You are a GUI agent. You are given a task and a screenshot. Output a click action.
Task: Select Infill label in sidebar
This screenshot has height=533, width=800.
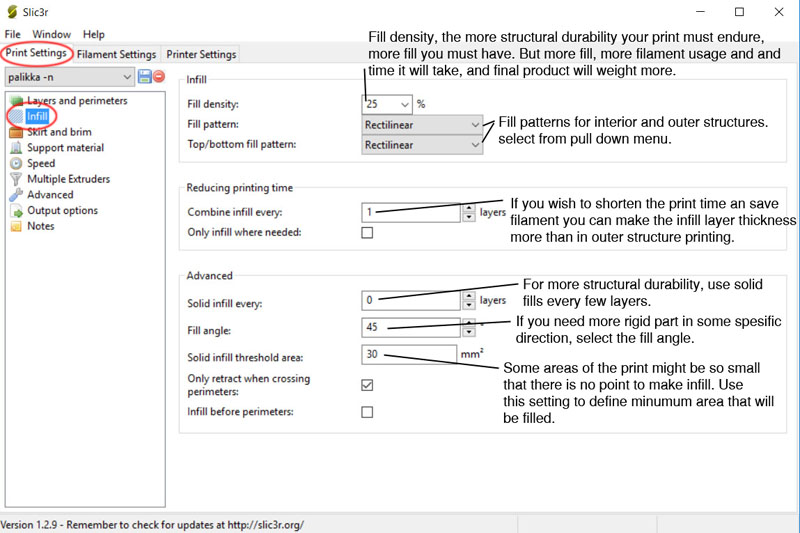37,116
